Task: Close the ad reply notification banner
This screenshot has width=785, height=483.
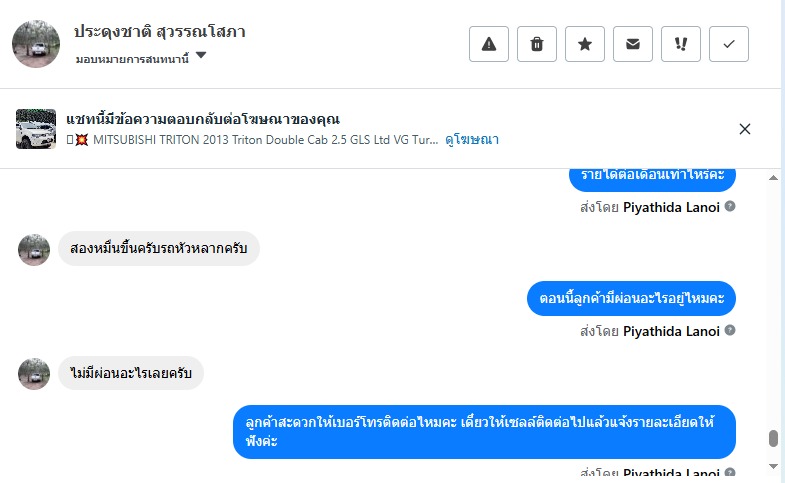Action: (745, 129)
